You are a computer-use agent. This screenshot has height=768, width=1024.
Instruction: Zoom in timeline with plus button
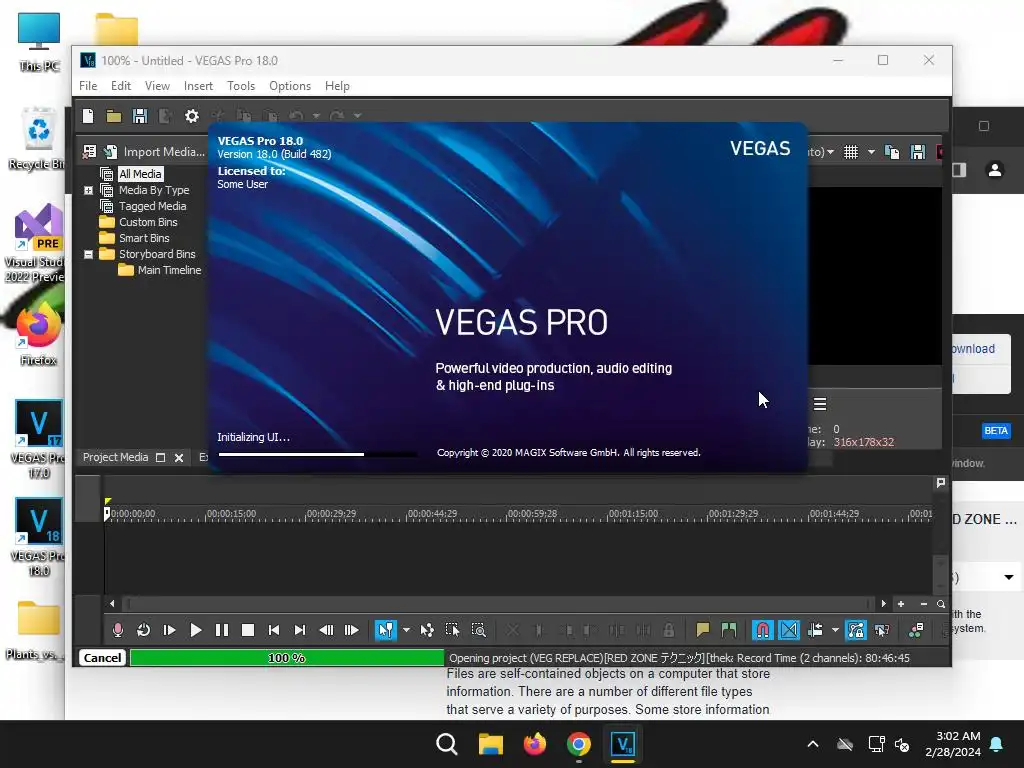point(901,604)
